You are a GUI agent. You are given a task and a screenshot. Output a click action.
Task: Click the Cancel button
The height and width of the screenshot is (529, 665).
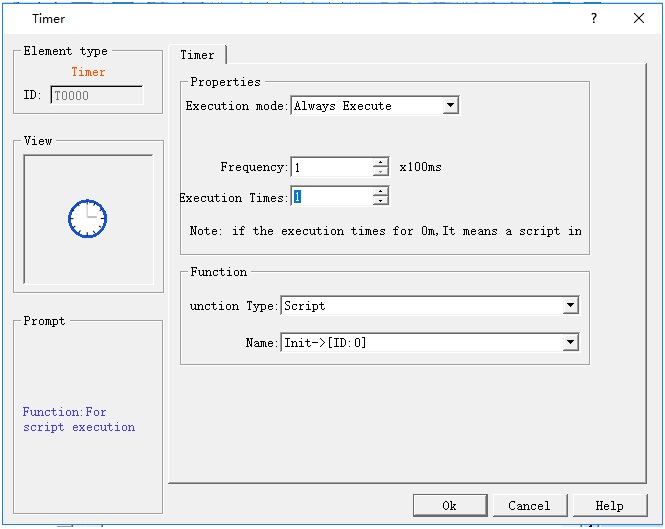(x=528, y=506)
